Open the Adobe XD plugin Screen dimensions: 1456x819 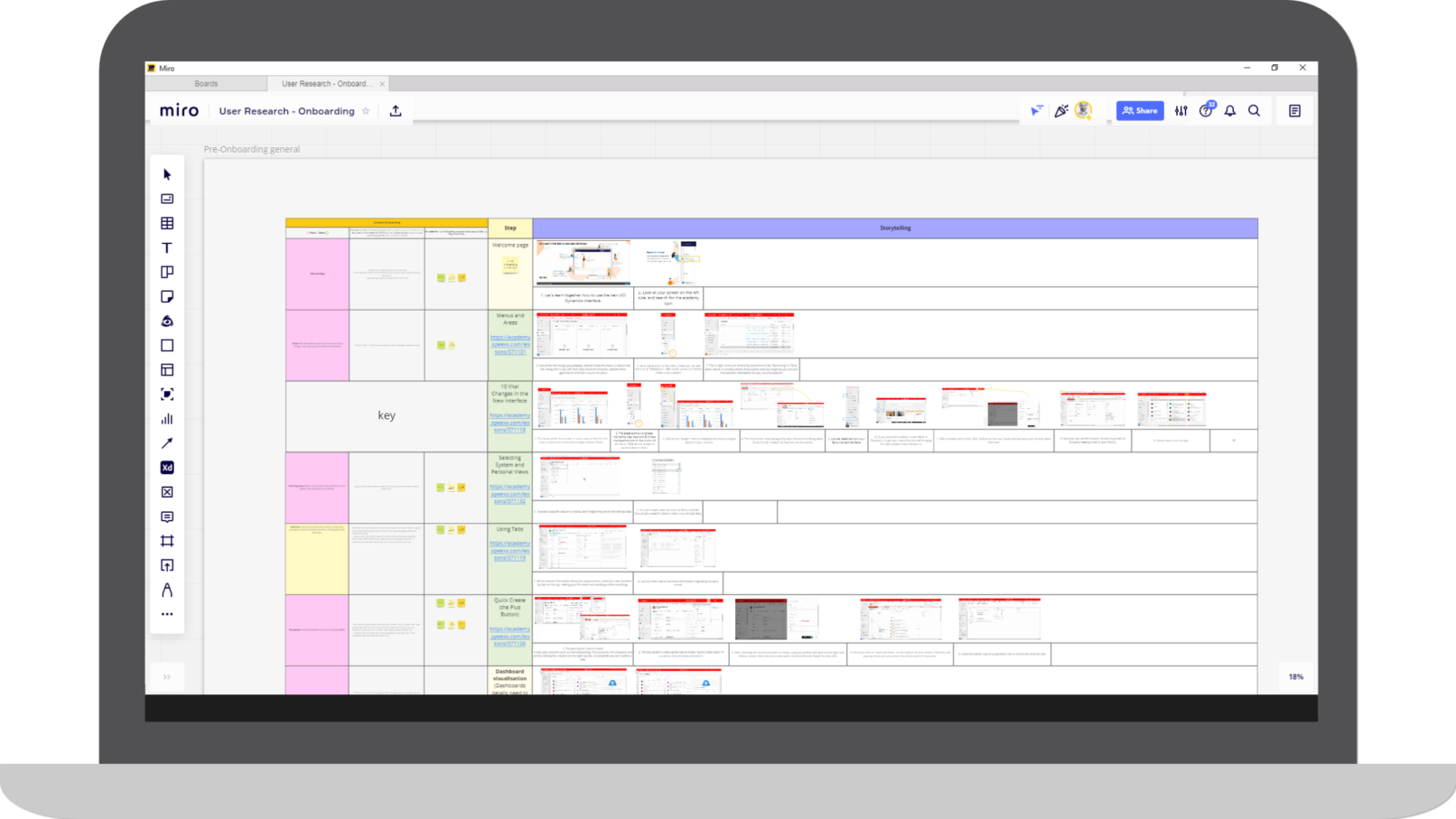coord(167,468)
